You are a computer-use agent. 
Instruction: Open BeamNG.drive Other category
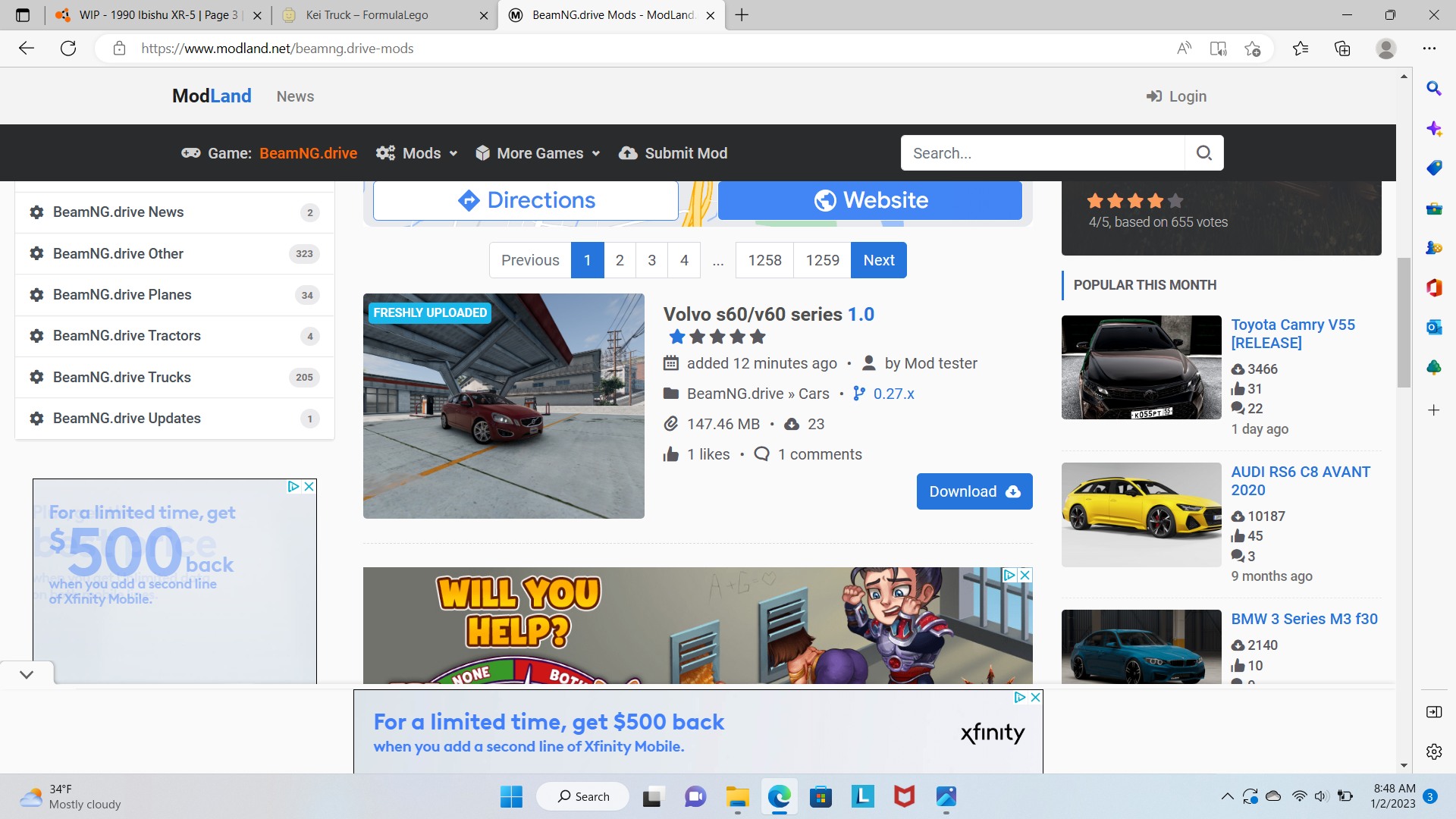pyautogui.click(x=174, y=253)
